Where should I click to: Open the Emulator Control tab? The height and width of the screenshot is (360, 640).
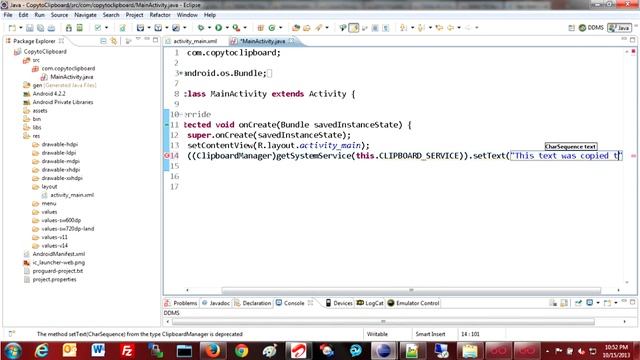pos(413,303)
